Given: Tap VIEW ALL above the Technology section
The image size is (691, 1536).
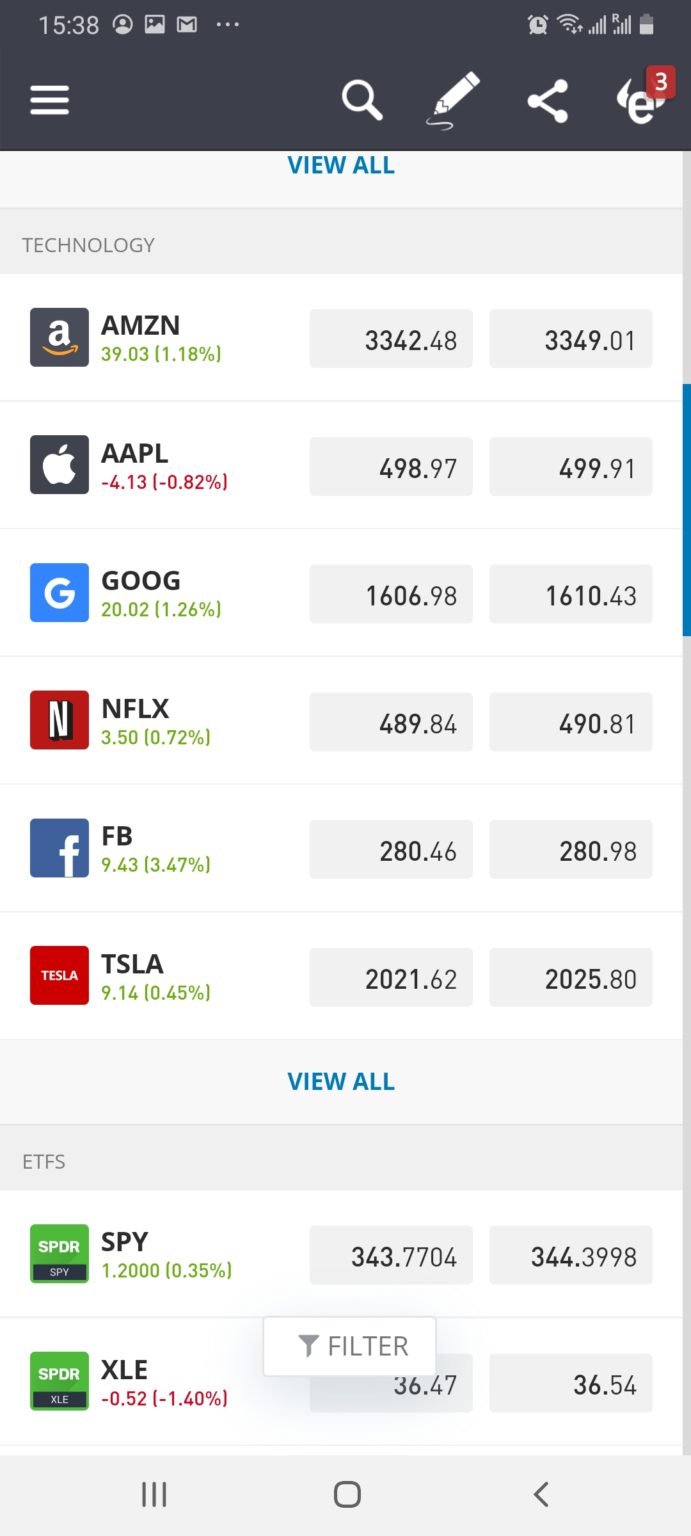Looking at the screenshot, I should click(341, 164).
